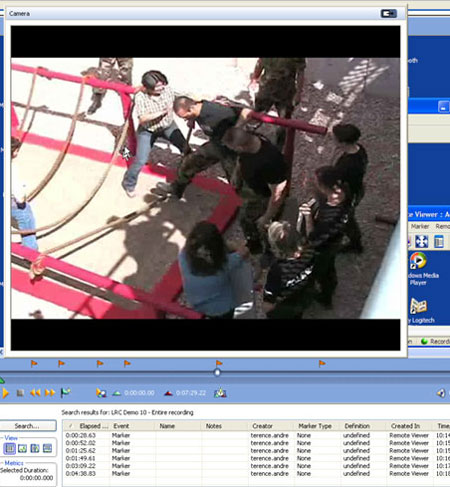The width and height of the screenshot is (450, 487).
Task: Add a marker with the green flag icon
Action: point(65,393)
